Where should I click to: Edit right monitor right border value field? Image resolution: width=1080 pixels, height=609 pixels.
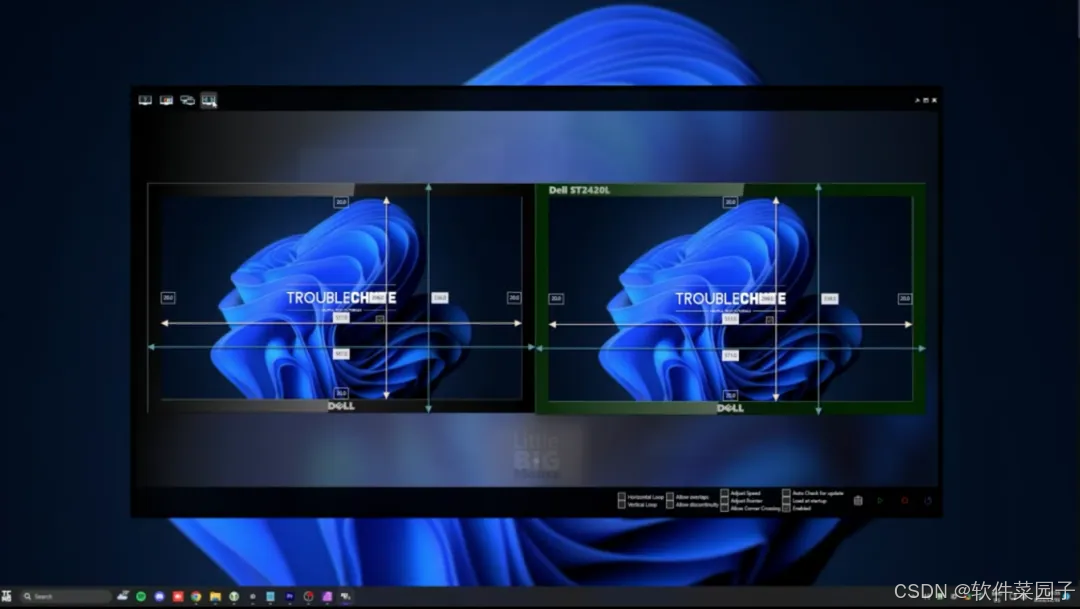pos(905,298)
